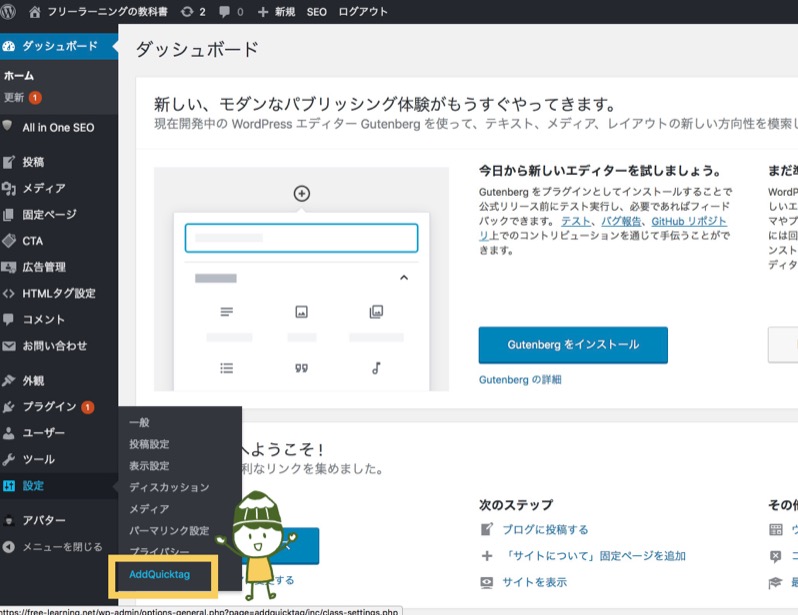Click the plus icon next to 新規

[263, 12]
